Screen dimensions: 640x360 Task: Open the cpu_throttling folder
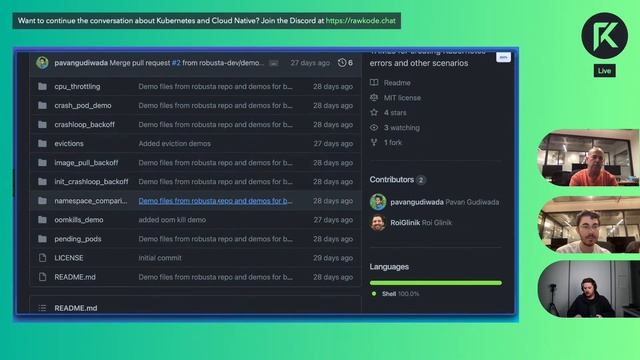coord(77,87)
